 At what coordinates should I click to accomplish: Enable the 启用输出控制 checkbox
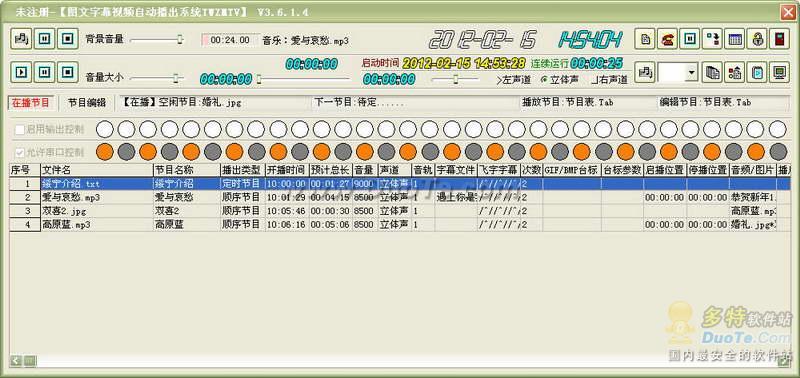click(20, 130)
